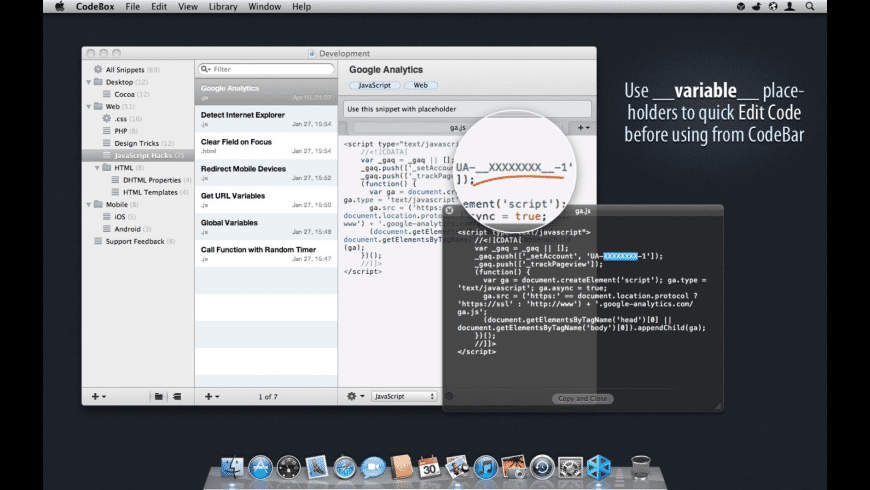Open the gear action menu below the editor
Screen dimensions: 870x490
coord(354,396)
